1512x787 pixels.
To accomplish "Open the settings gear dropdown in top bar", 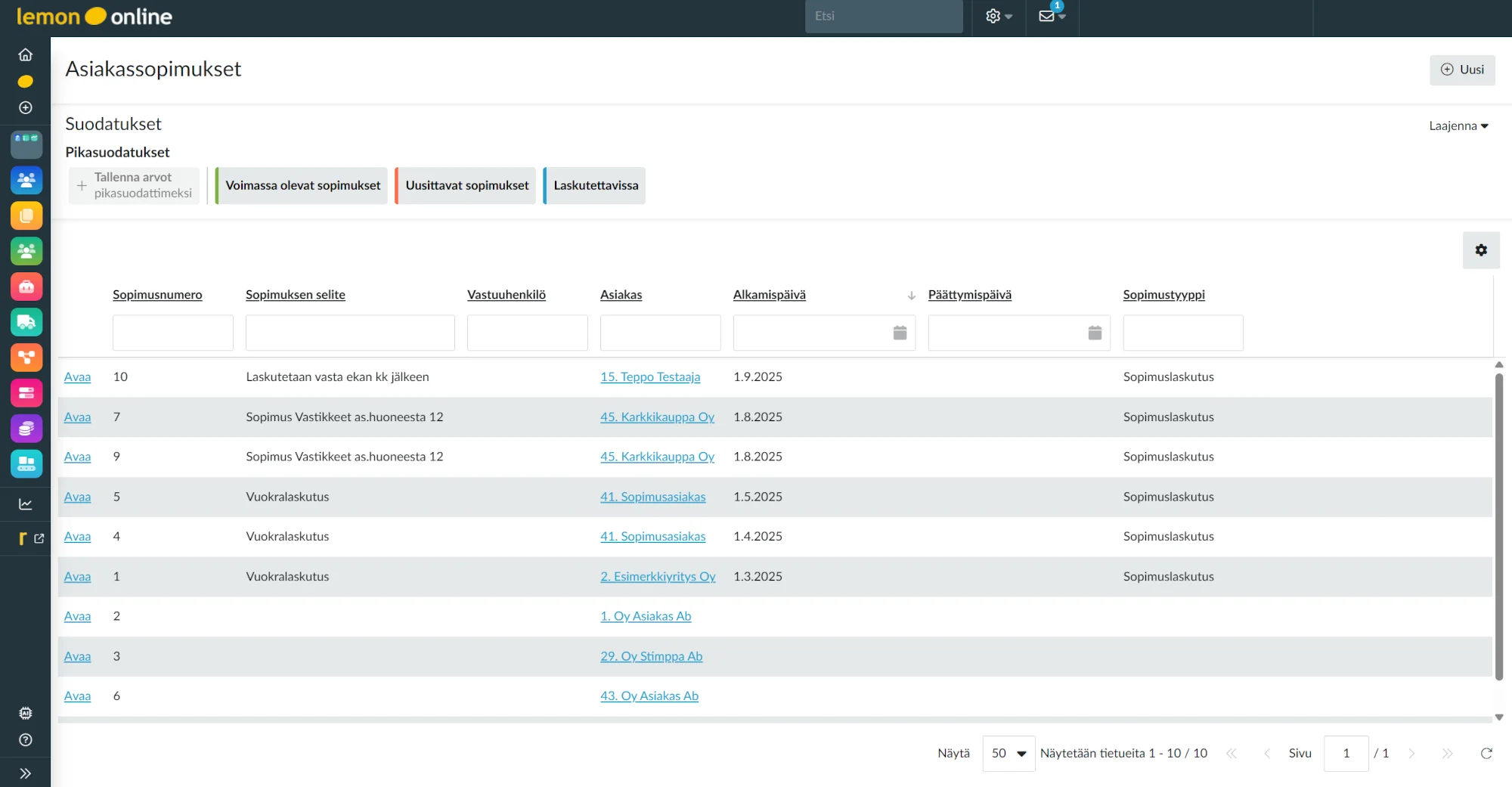I will click(998, 17).
